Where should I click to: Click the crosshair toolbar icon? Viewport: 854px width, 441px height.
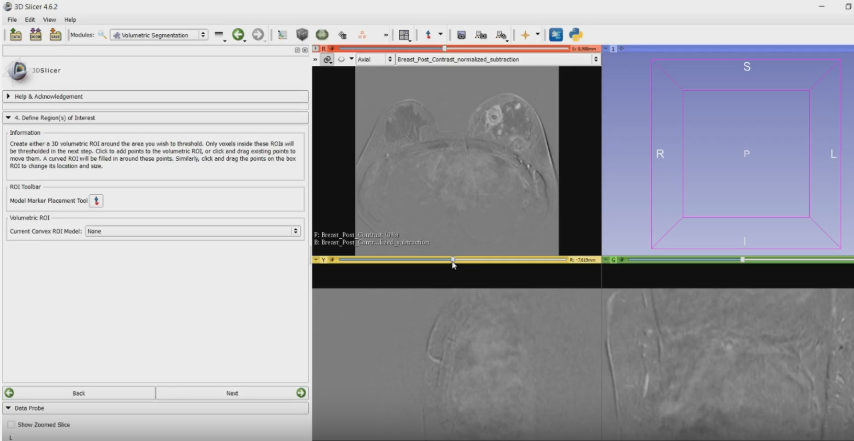[524, 34]
